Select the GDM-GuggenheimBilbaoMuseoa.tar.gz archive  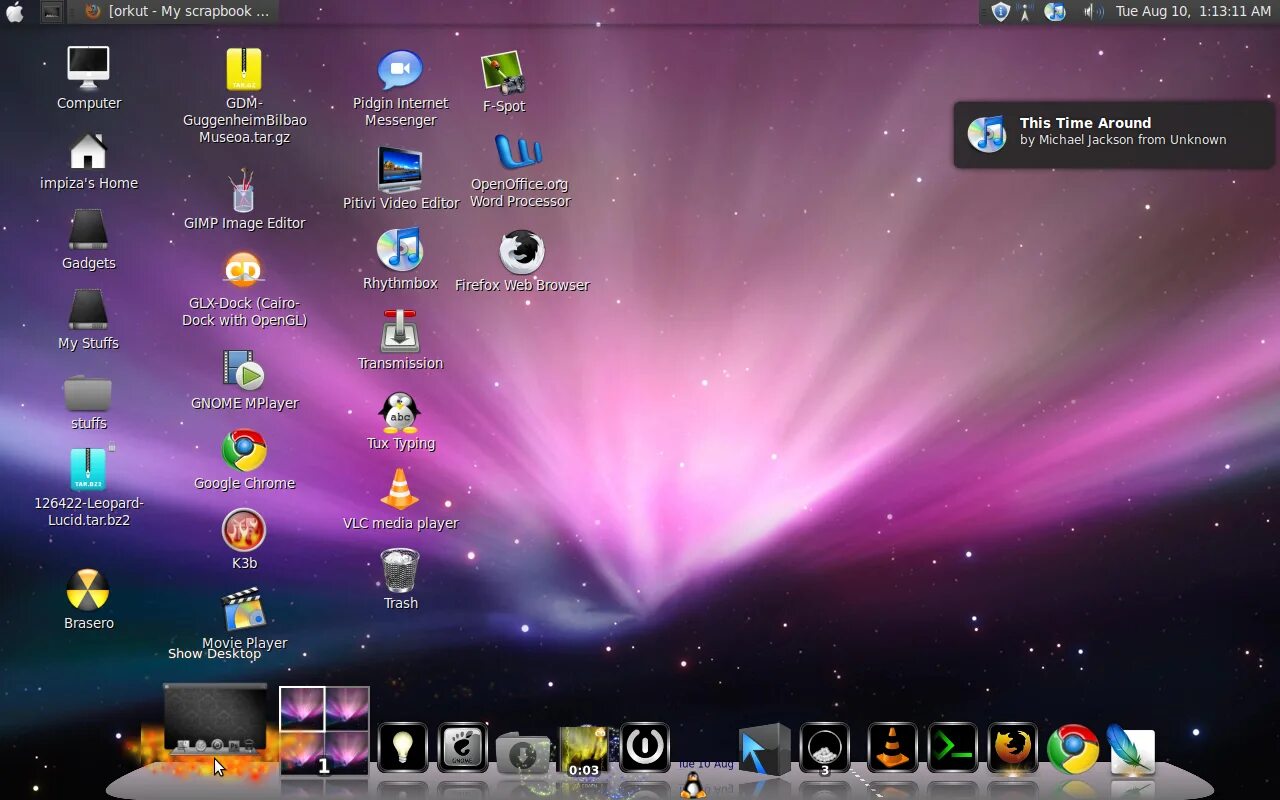tap(244, 70)
